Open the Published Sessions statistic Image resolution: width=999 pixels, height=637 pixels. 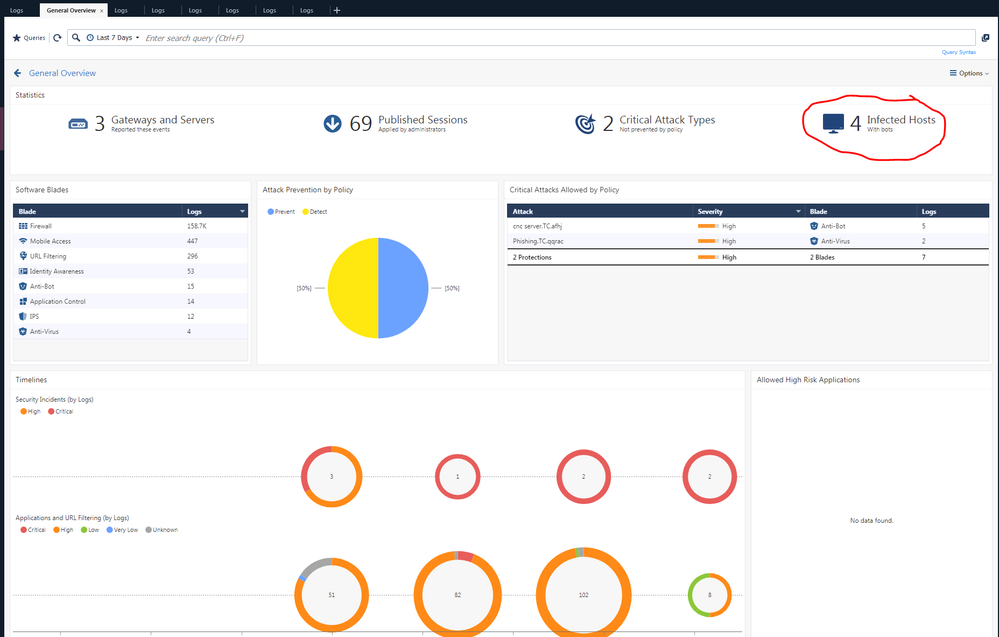click(x=395, y=124)
